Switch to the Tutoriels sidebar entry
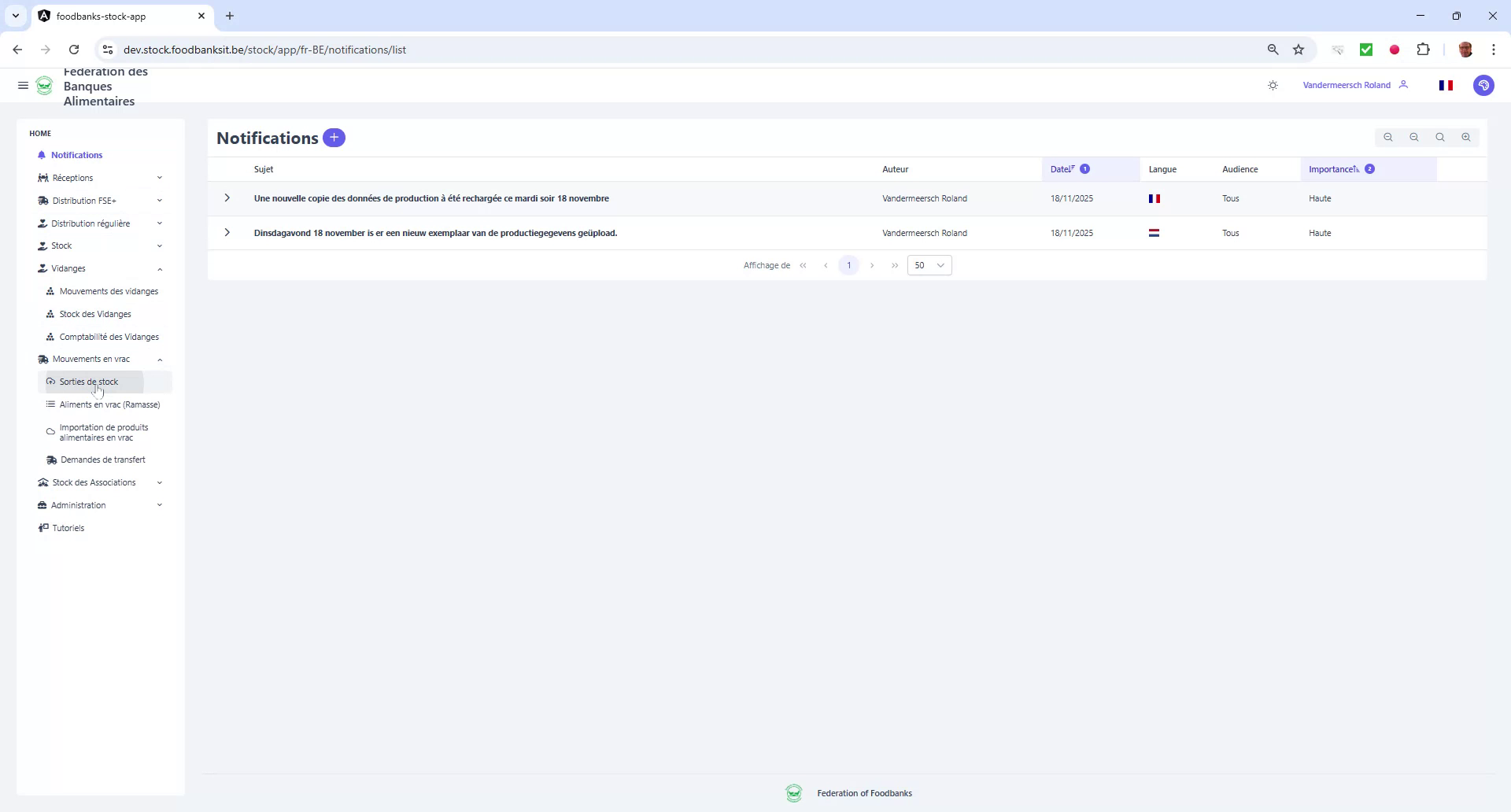1511x812 pixels. (68, 528)
